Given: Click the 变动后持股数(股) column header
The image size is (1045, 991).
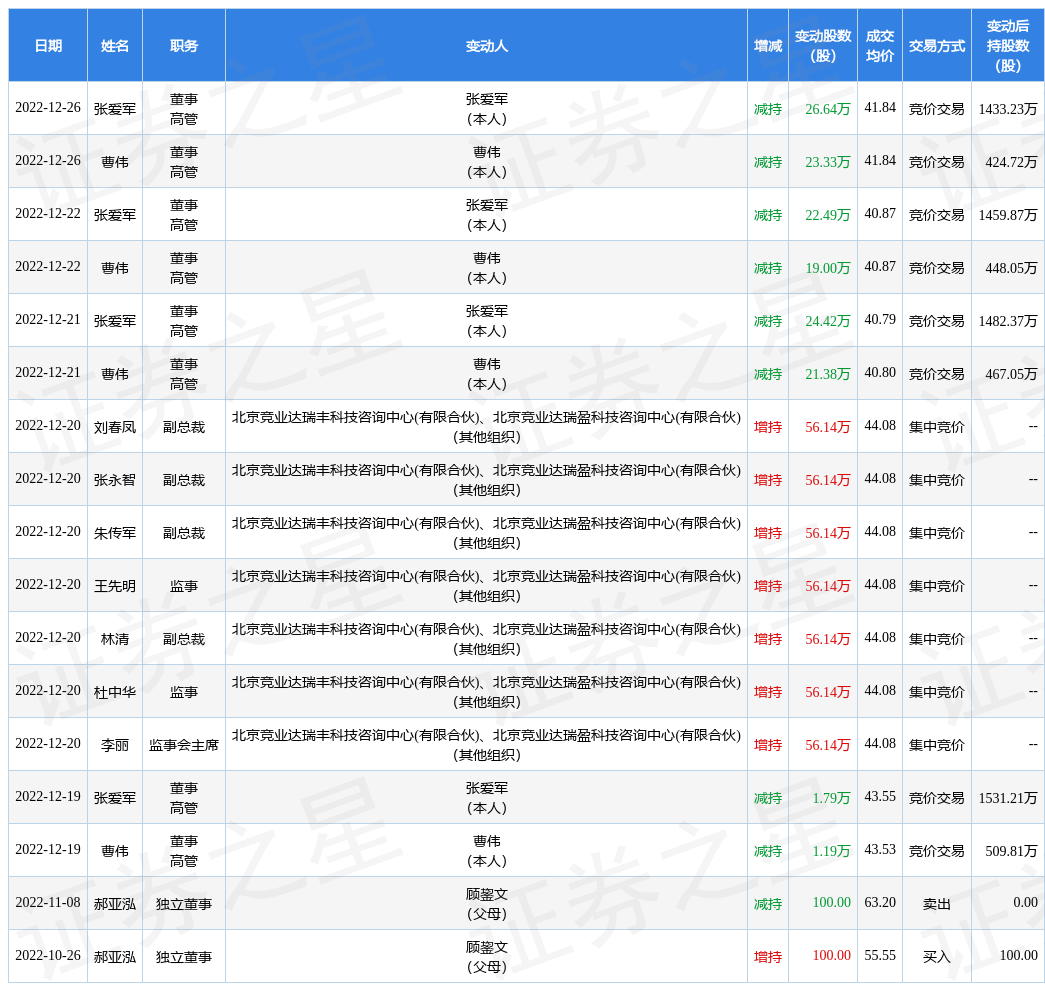Looking at the screenshot, I should pyautogui.click(x=1008, y=46).
